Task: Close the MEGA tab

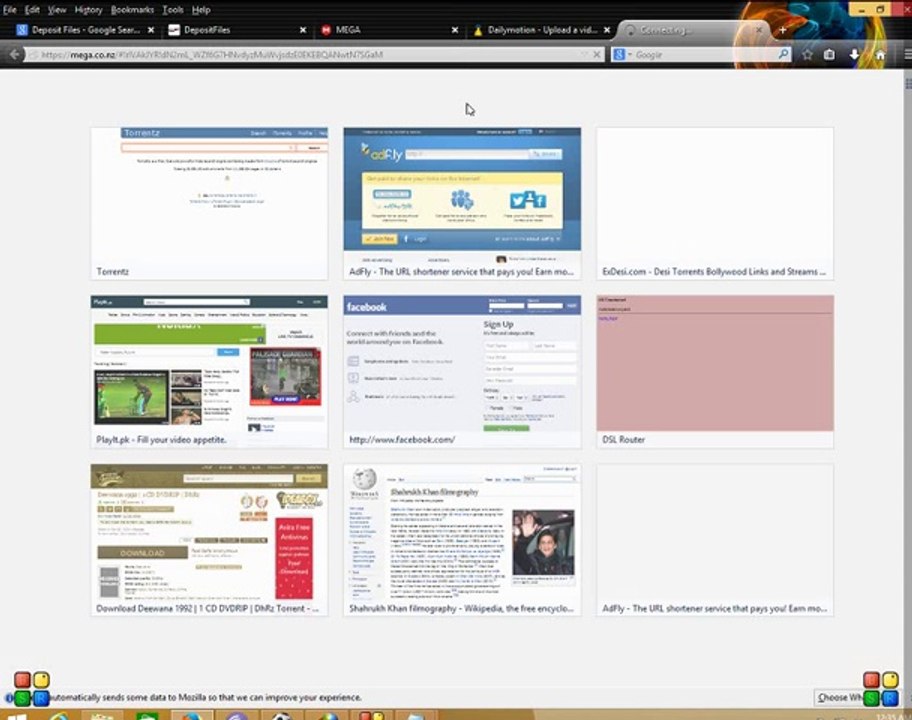Action: point(455,30)
